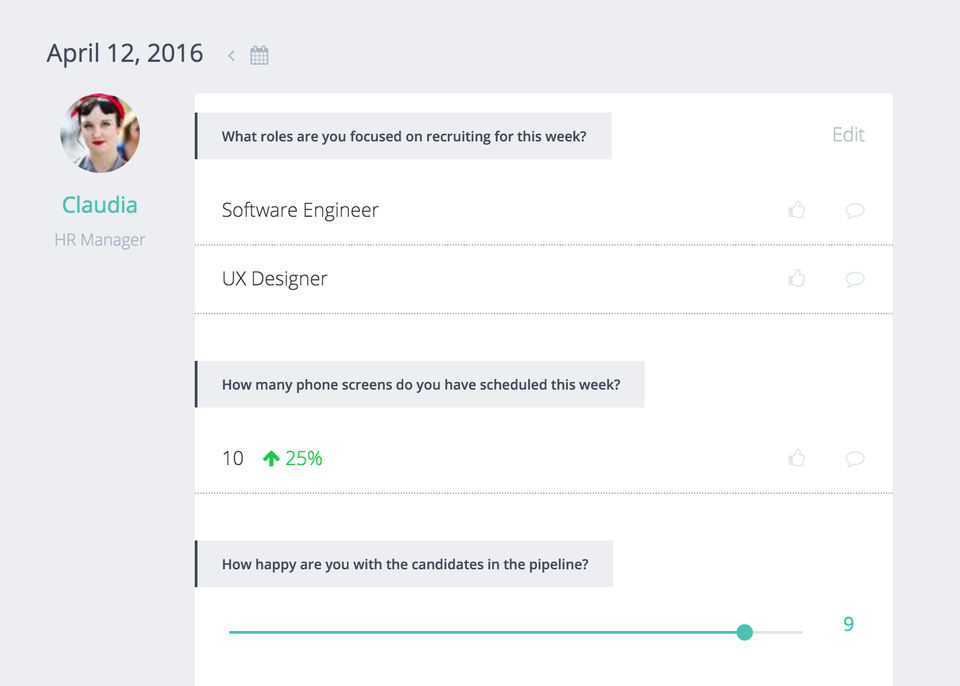960x686 pixels.
Task: Like the phone screens answer
Action: 797,458
